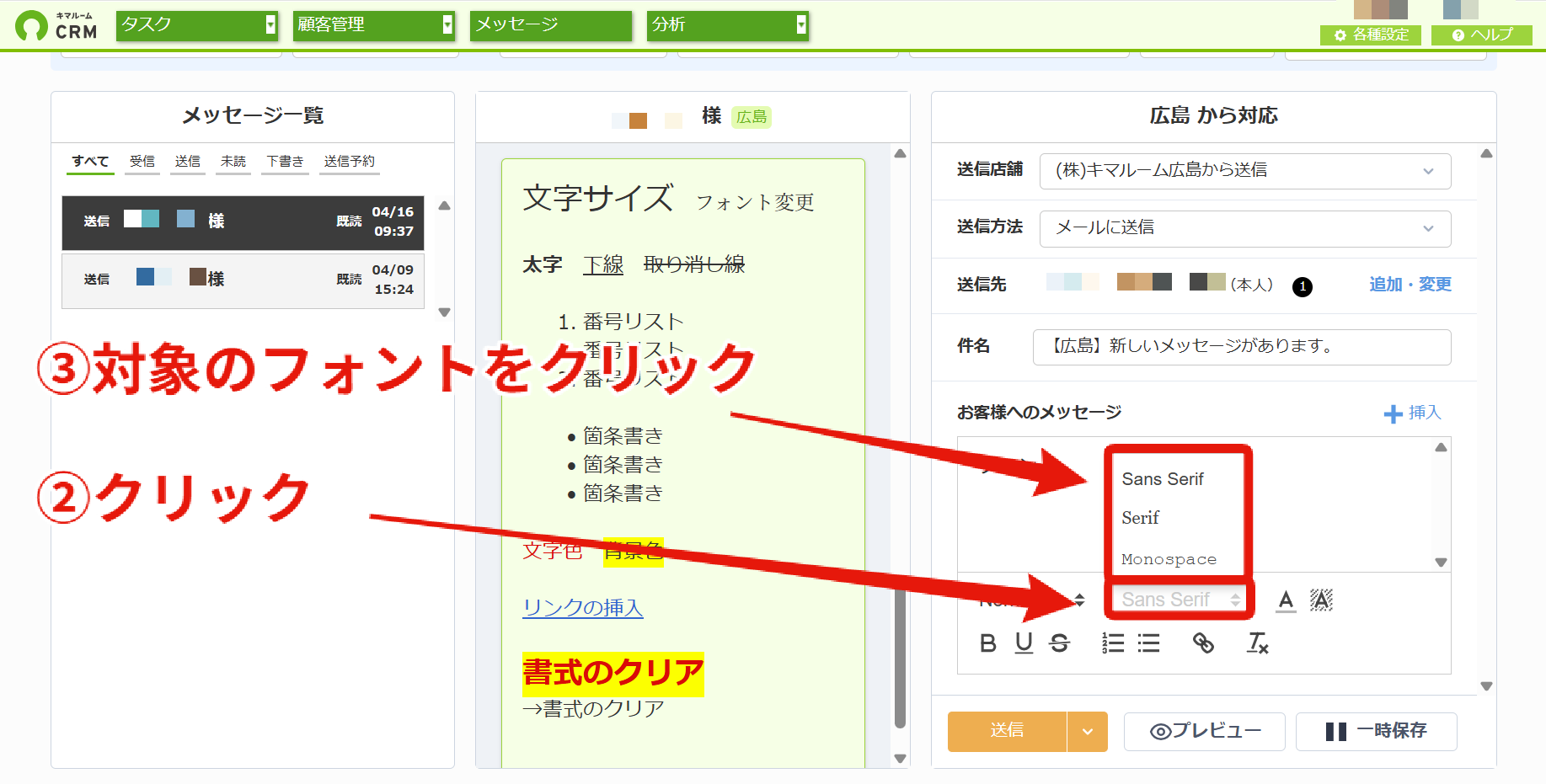Select the 下書き message filter tab
Image resolution: width=1546 pixels, height=784 pixels.
[x=285, y=162]
